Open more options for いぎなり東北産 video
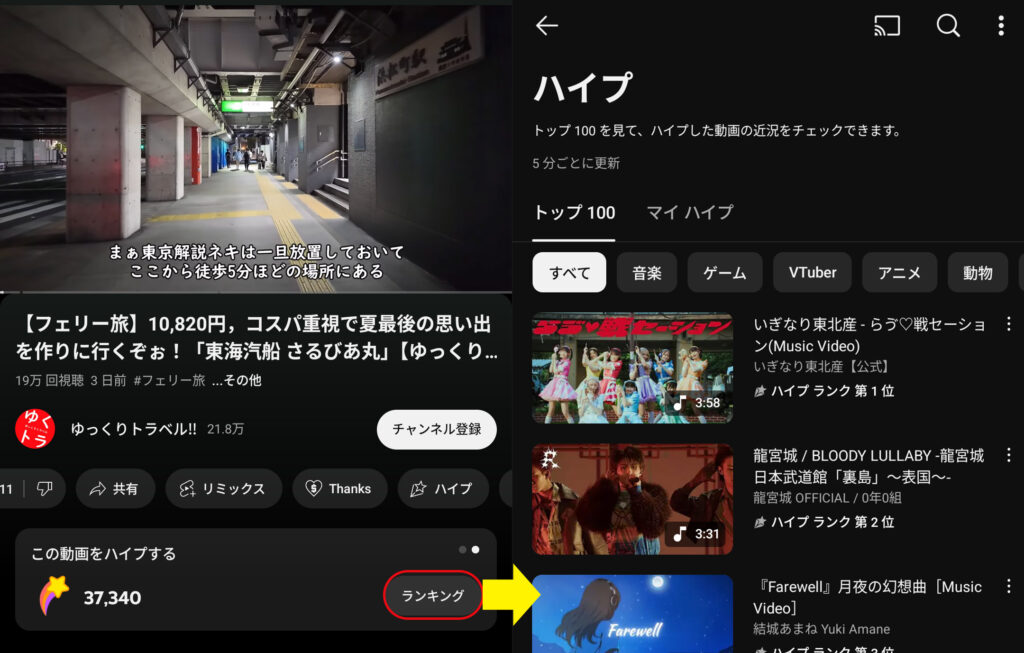1024x653 pixels. pos(1008,325)
